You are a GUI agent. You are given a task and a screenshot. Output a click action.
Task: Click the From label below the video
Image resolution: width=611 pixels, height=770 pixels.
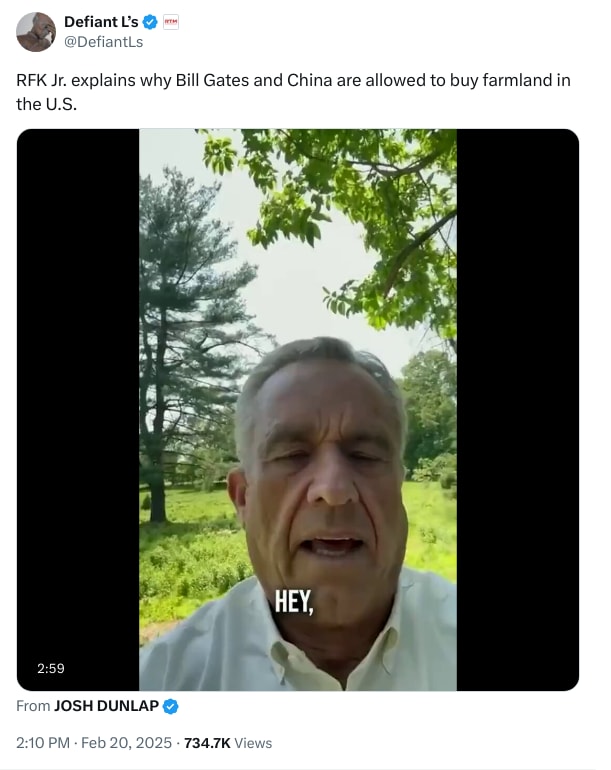[x=33, y=706]
